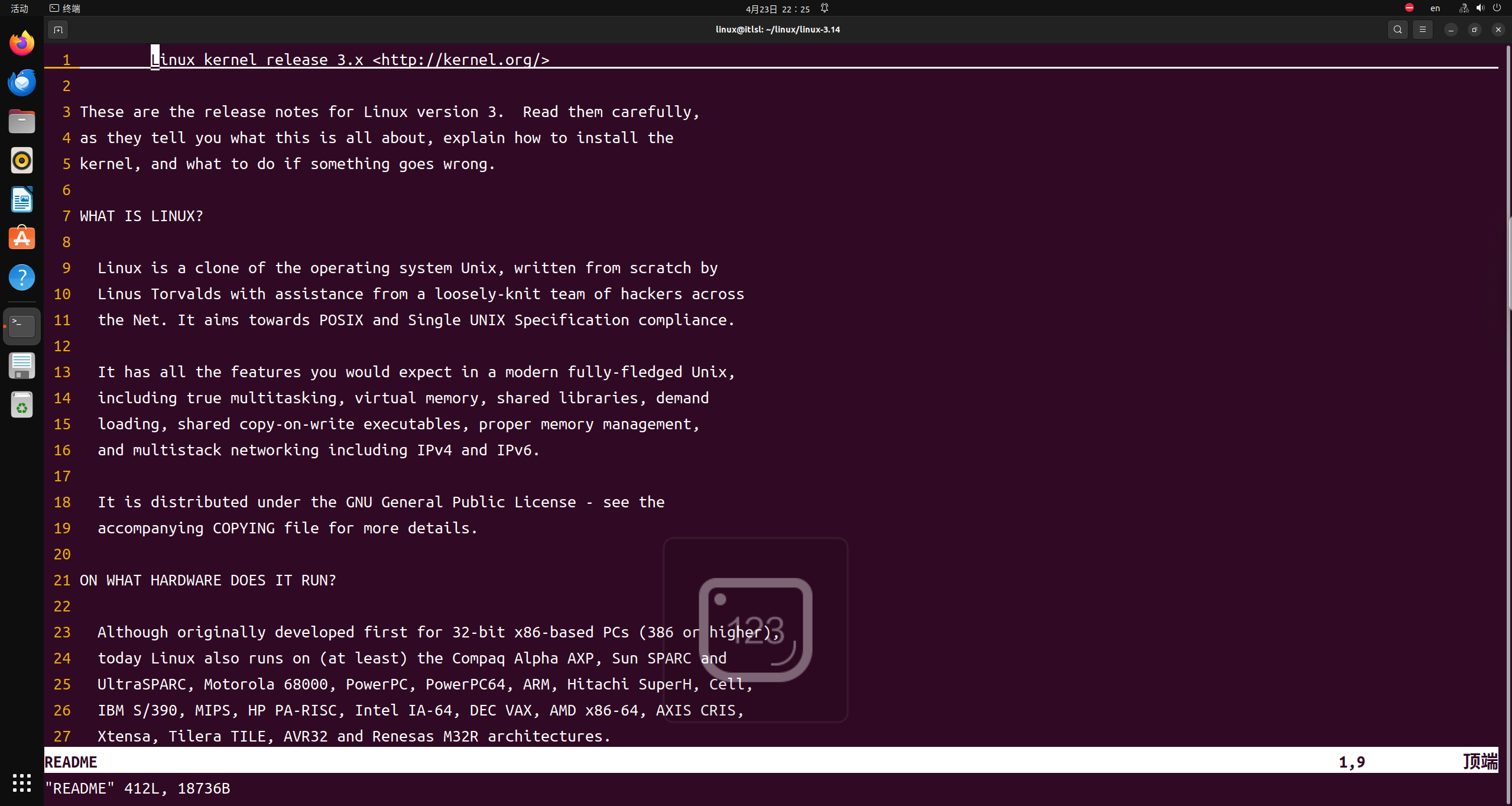Screen dimensions: 1512x806
Task: Open the Trash in the dock
Action: click(22, 405)
